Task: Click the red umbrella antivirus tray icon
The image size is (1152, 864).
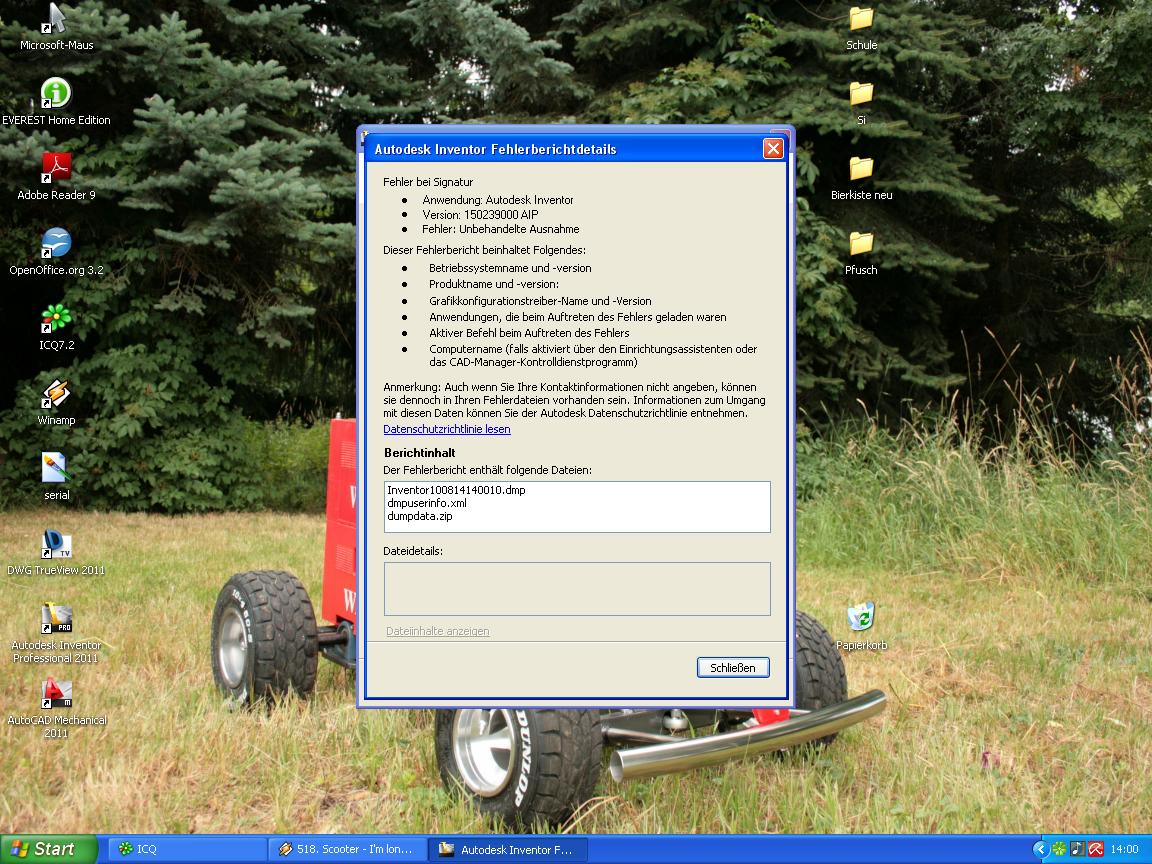Action: 1095,849
